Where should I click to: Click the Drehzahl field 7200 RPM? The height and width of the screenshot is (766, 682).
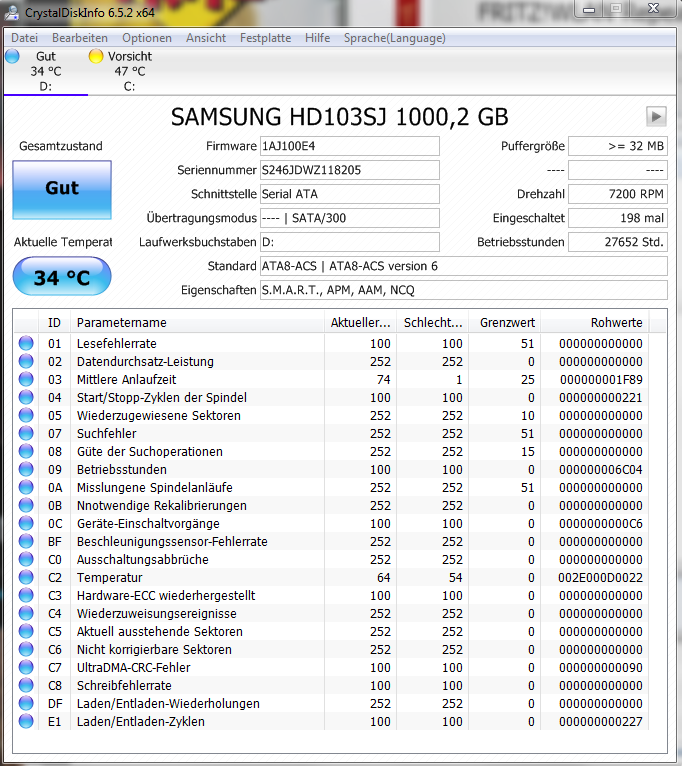(618, 194)
